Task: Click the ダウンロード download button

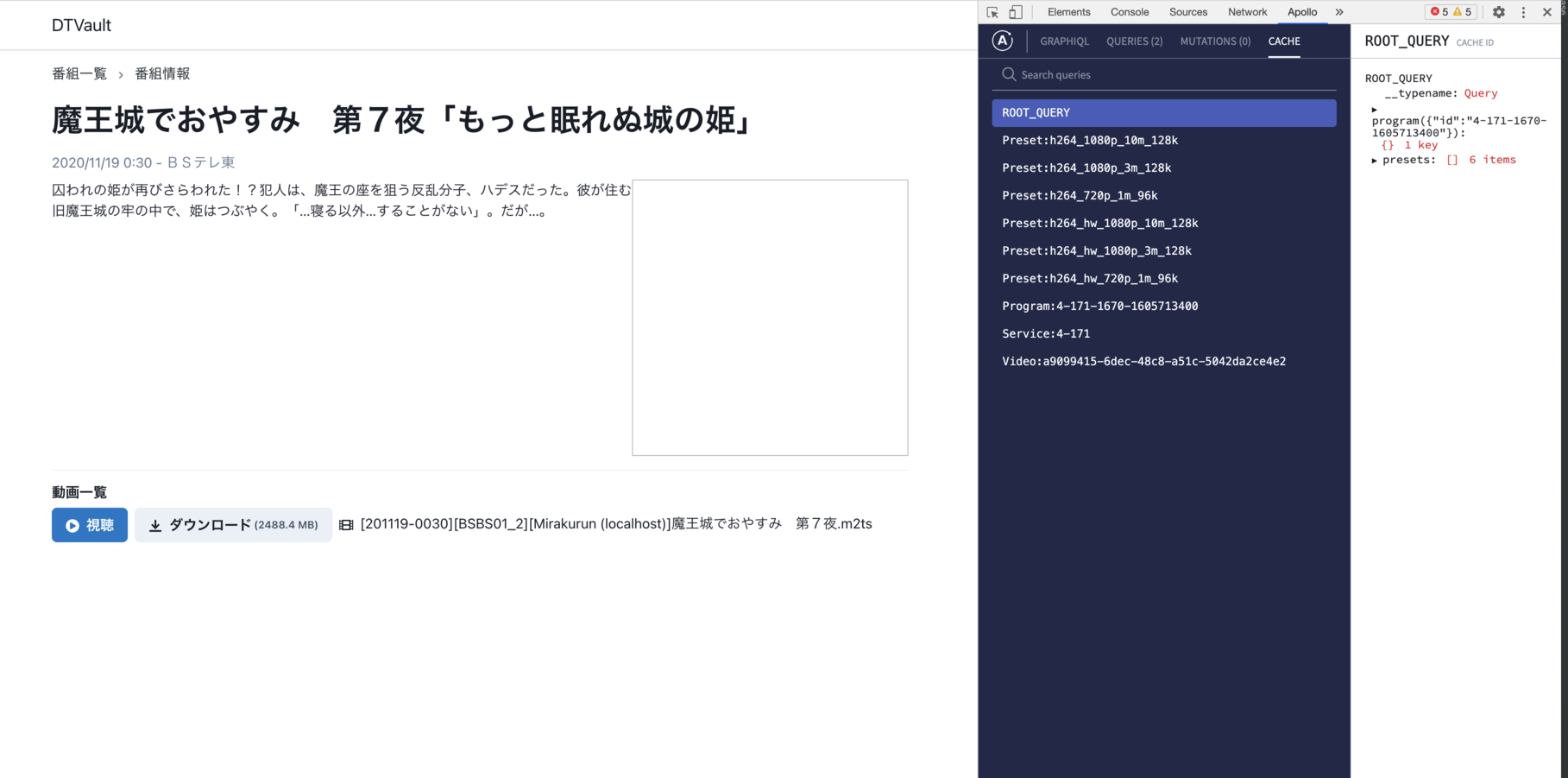Action: (x=233, y=525)
